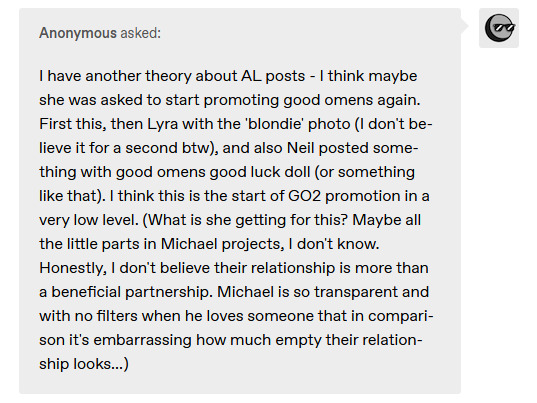The width and height of the screenshot is (537, 403).
Task: Click the anonymous sunglasses avatar icon
Action: coord(499,28)
